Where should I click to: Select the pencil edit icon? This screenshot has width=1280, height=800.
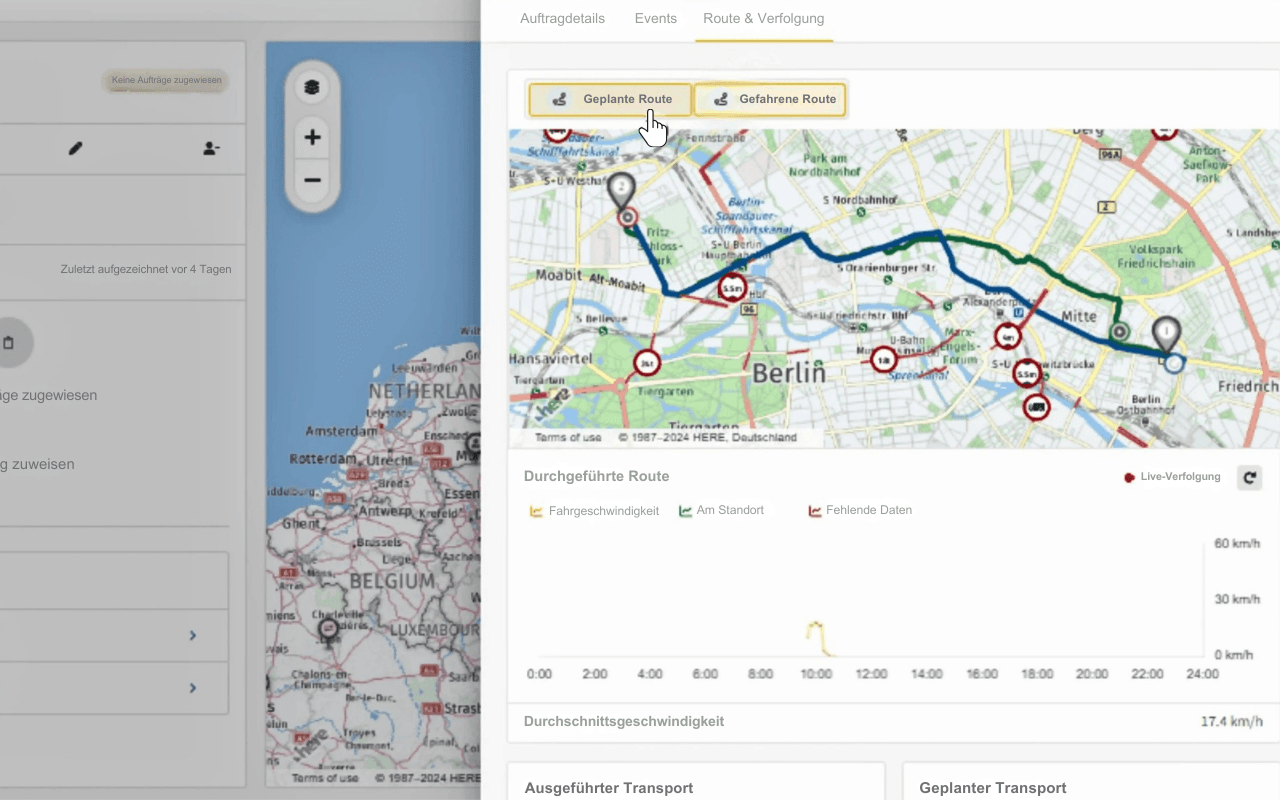tap(75, 148)
